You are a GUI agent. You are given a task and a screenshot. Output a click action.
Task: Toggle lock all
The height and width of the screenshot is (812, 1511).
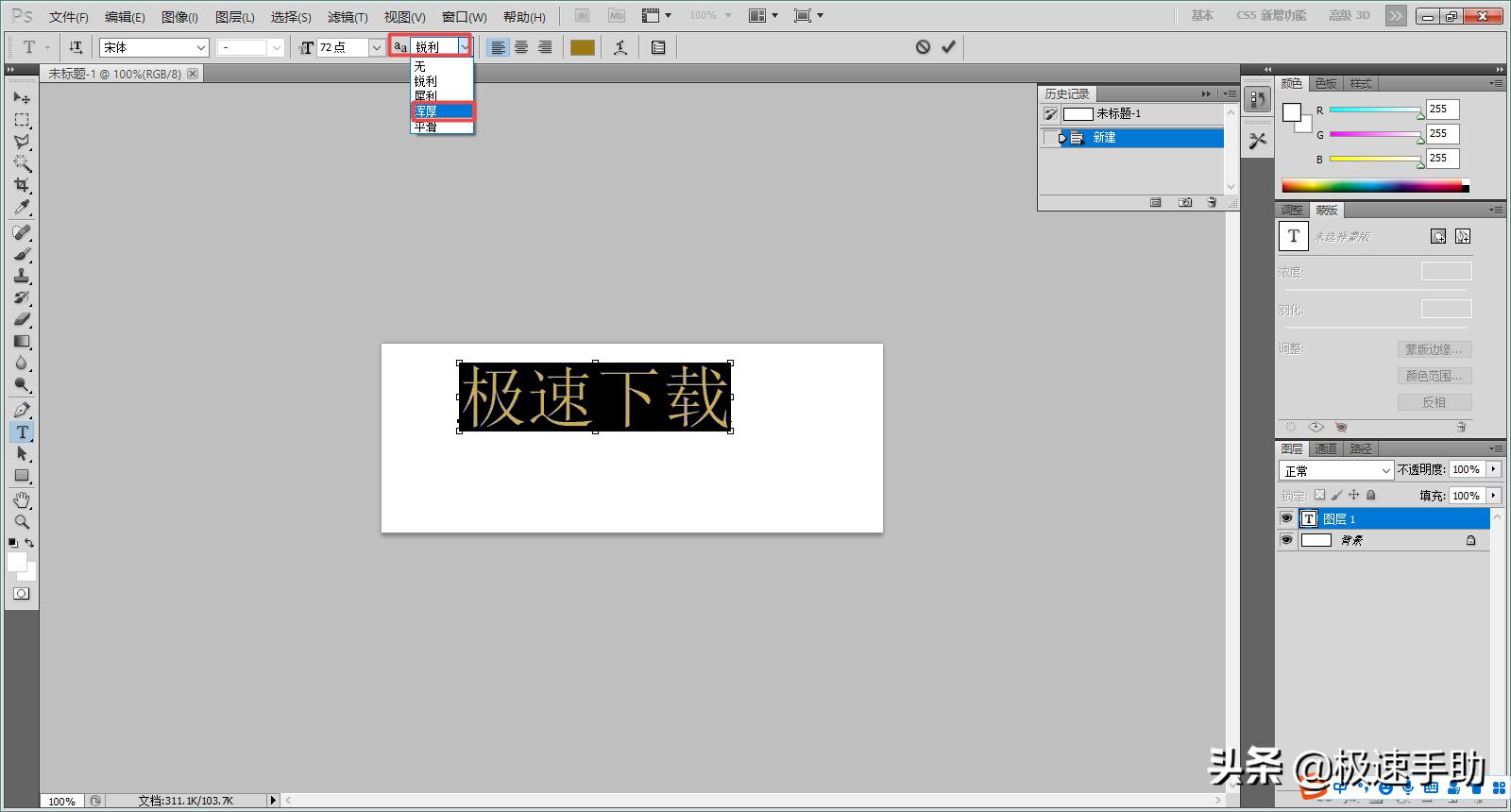click(1370, 495)
